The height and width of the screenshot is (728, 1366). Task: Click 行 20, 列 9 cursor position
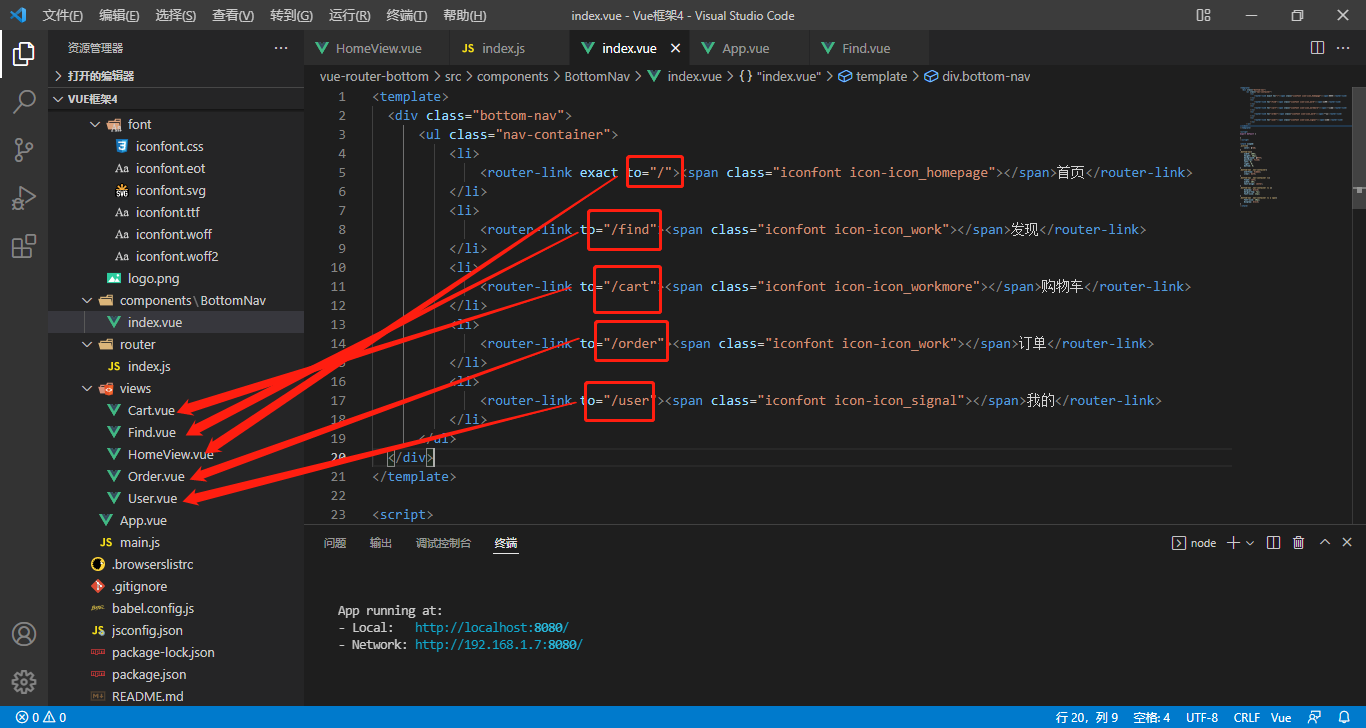[x=1087, y=718]
